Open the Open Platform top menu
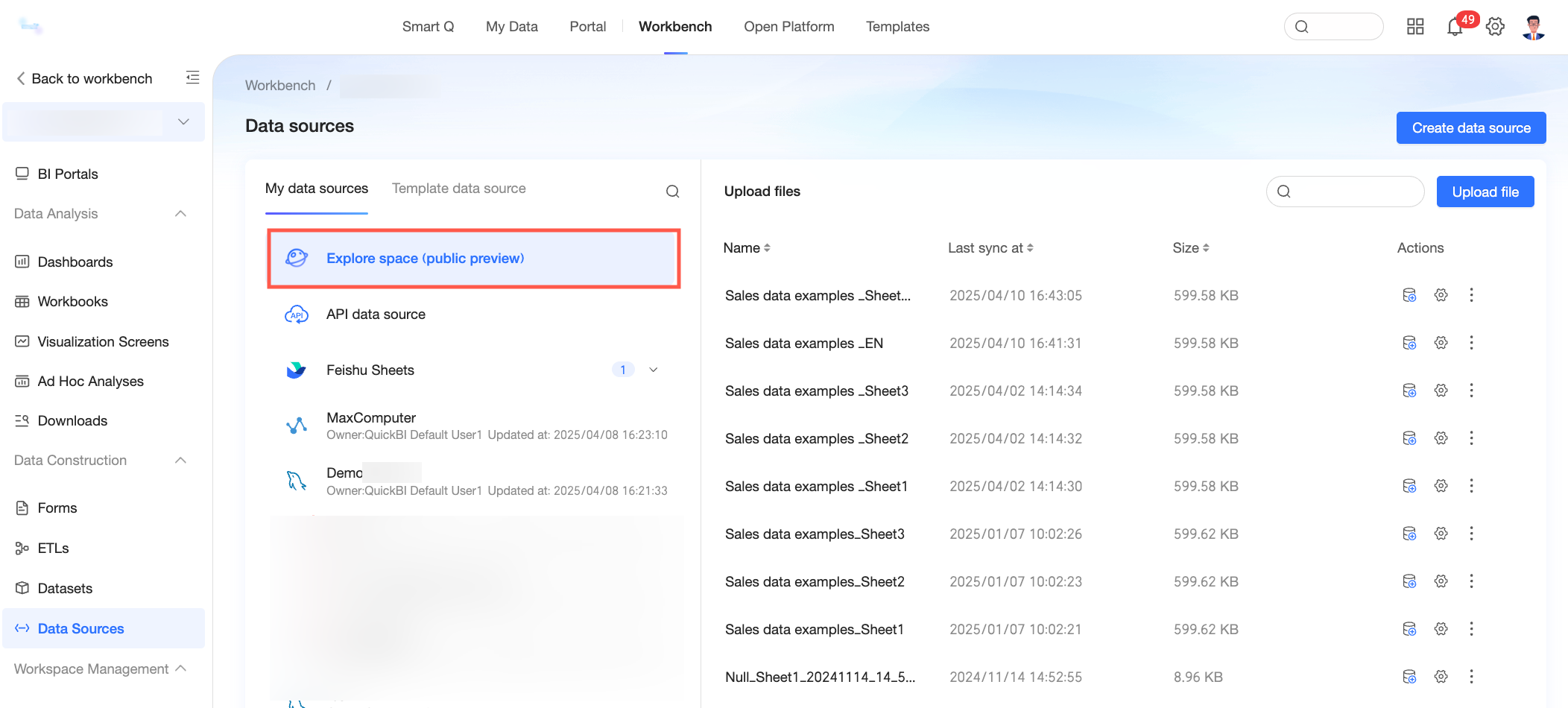Screen dimensions: 1568x708 789,27
